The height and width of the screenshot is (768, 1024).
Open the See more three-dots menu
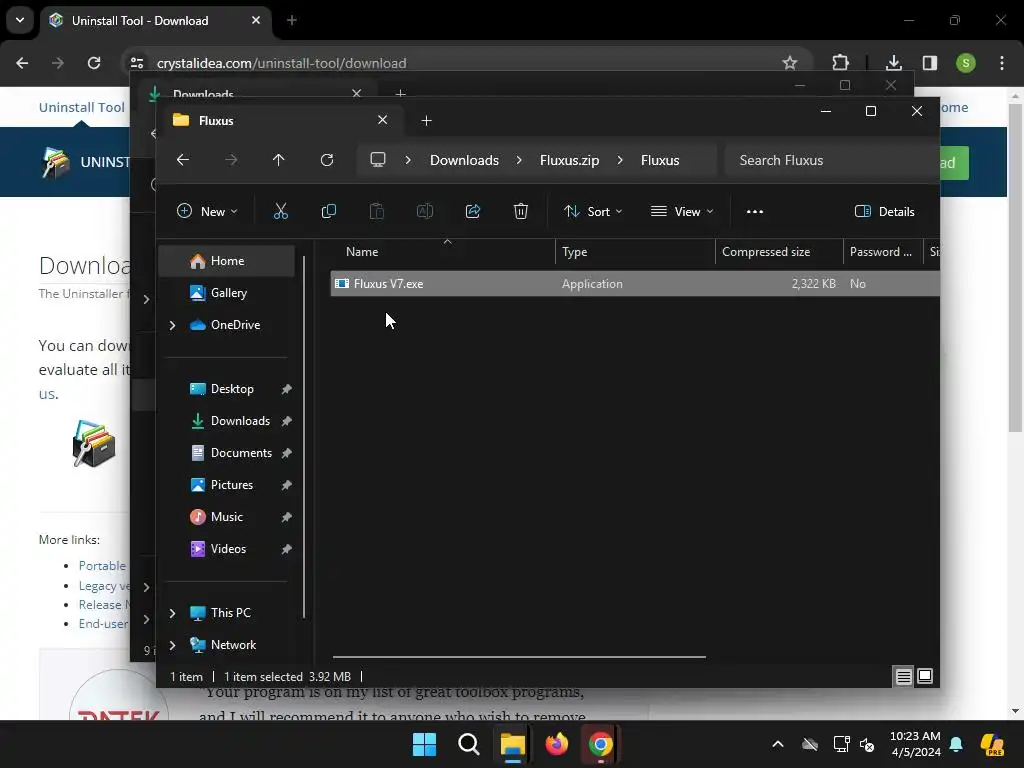tap(755, 212)
